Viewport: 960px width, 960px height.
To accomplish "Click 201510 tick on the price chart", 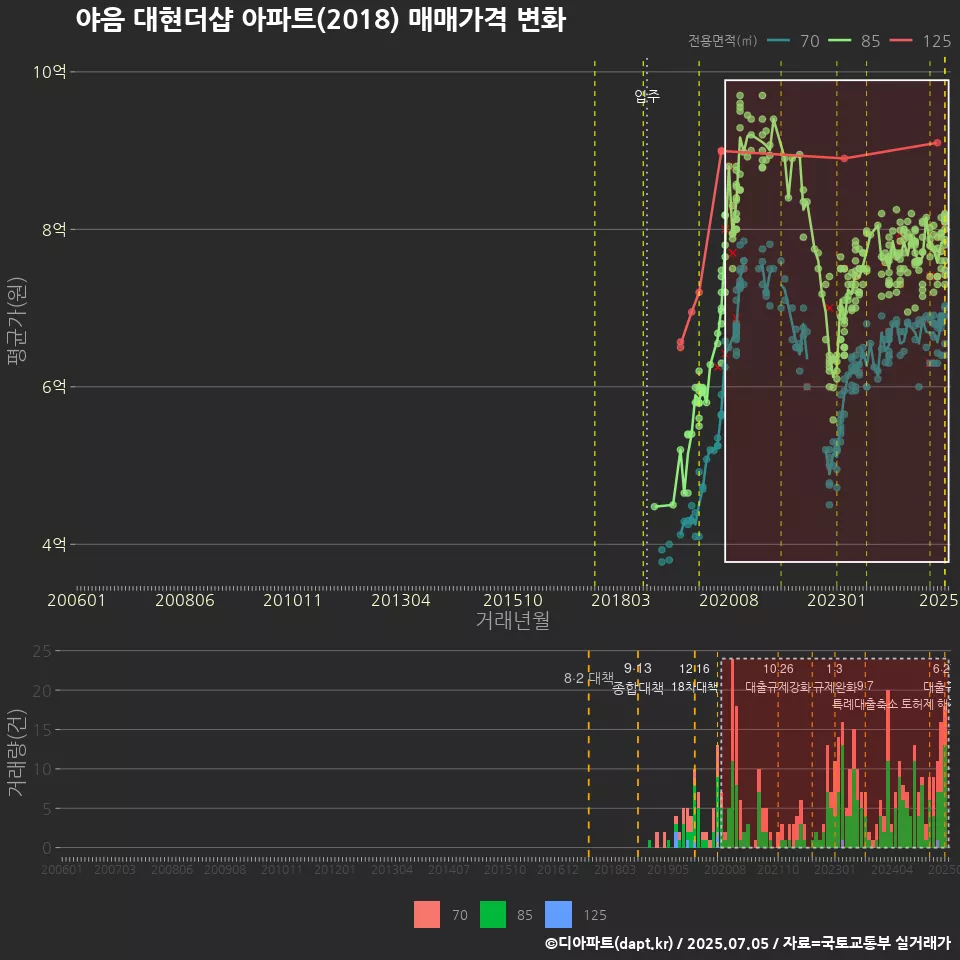I will pyautogui.click(x=513, y=600).
